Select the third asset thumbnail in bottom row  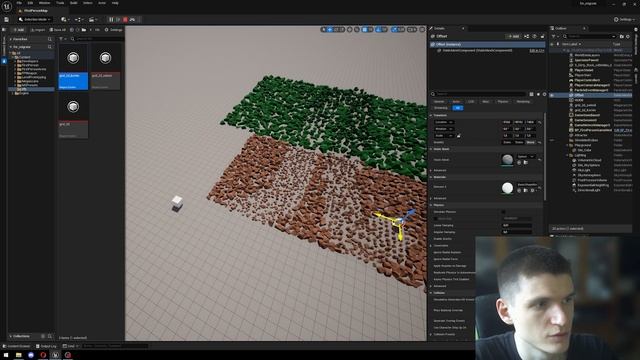pos(73,116)
